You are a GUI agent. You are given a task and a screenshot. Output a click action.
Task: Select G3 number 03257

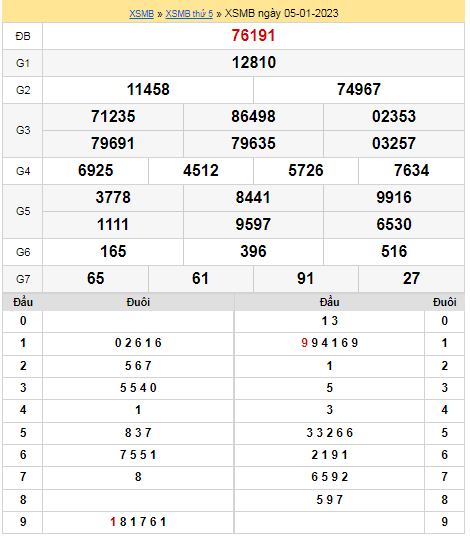coord(394,143)
